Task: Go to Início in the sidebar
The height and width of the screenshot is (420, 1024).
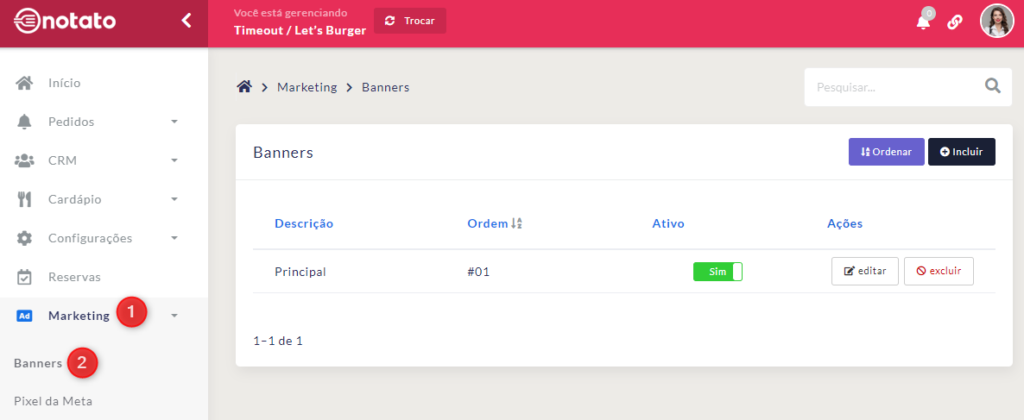Action: [x=64, y=83]
